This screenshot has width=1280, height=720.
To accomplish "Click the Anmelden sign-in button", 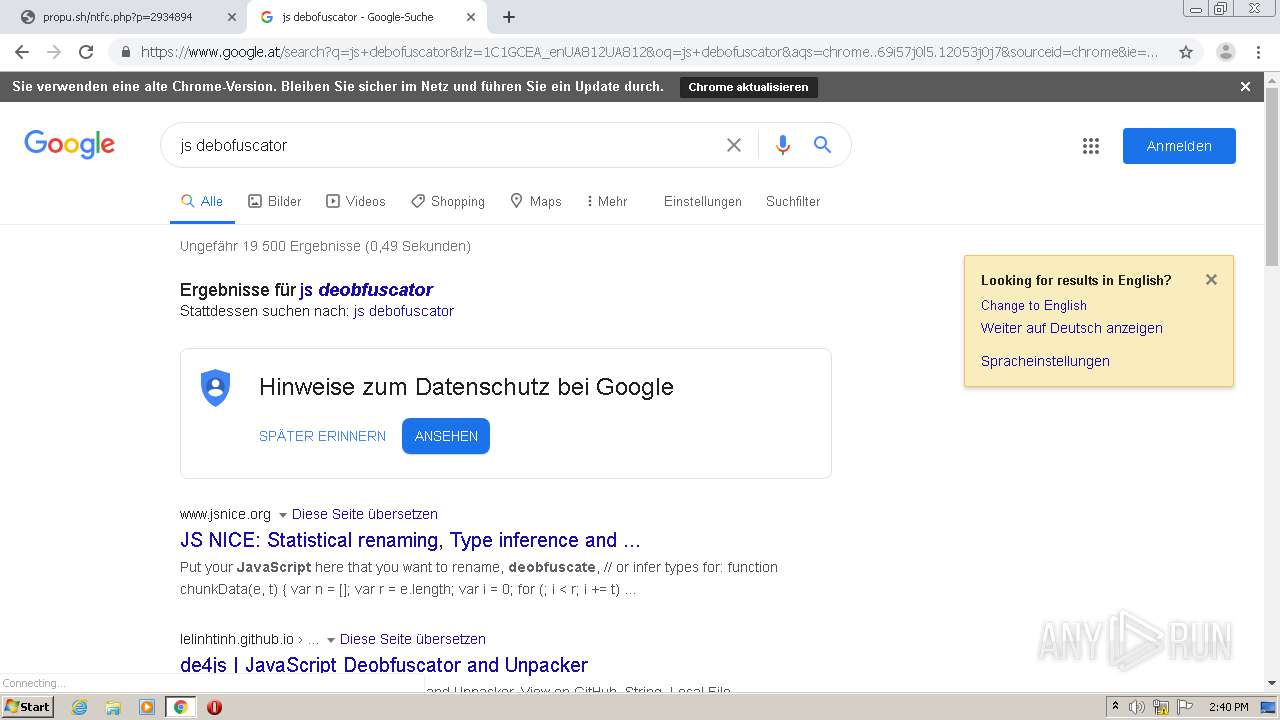I will click(1179, 146).
